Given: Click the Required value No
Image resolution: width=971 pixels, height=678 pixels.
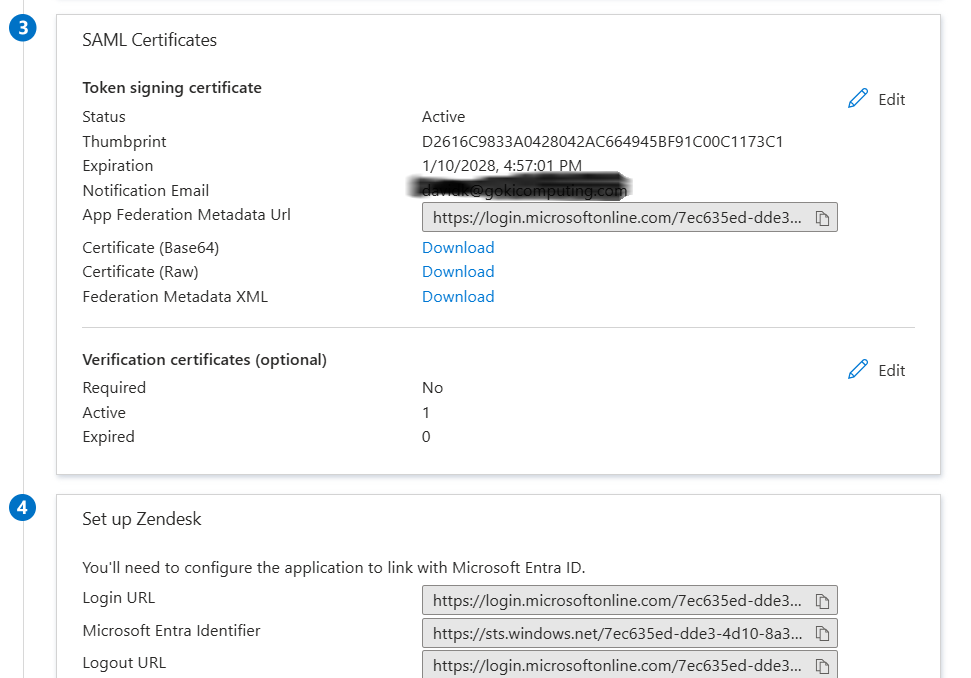Looking at the screenshot, I should click(432, 388).
